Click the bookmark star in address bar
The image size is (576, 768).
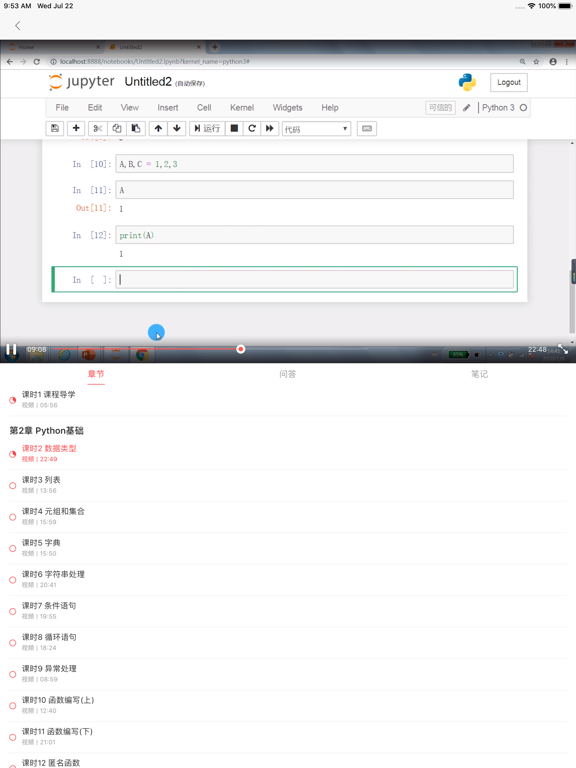tap(536, 62)
